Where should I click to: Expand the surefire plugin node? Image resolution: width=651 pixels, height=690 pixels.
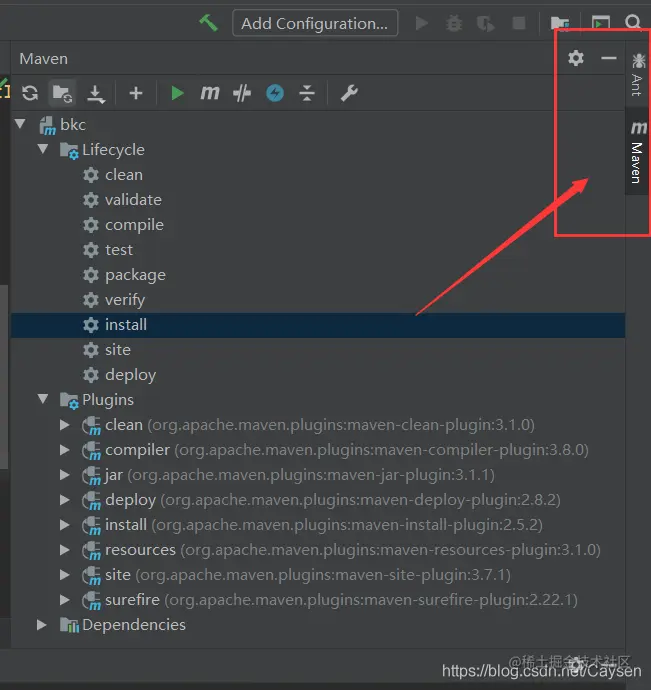pos(65,600)
